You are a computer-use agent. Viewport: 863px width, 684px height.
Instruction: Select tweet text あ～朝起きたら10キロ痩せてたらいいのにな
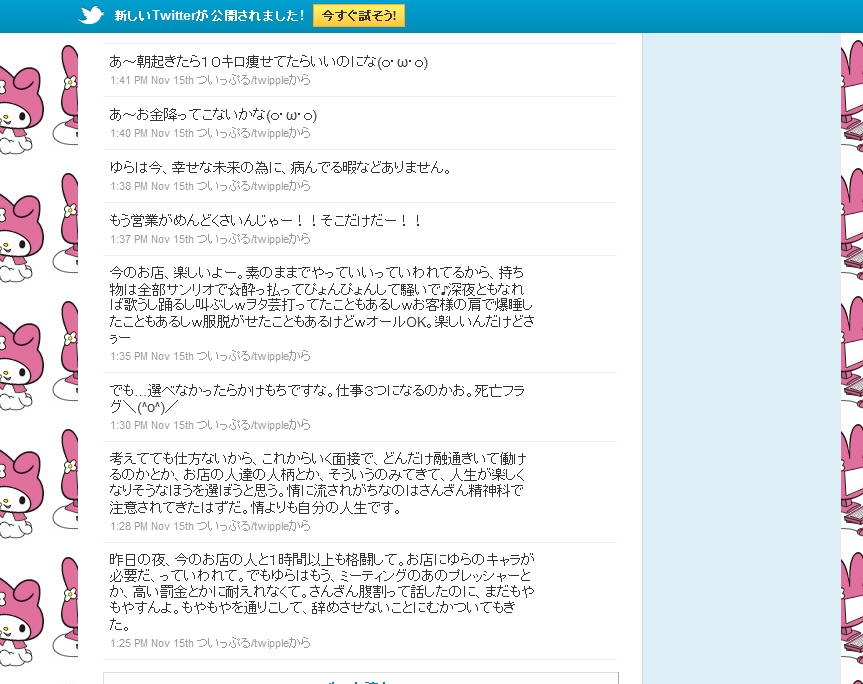tap(269, 62)
